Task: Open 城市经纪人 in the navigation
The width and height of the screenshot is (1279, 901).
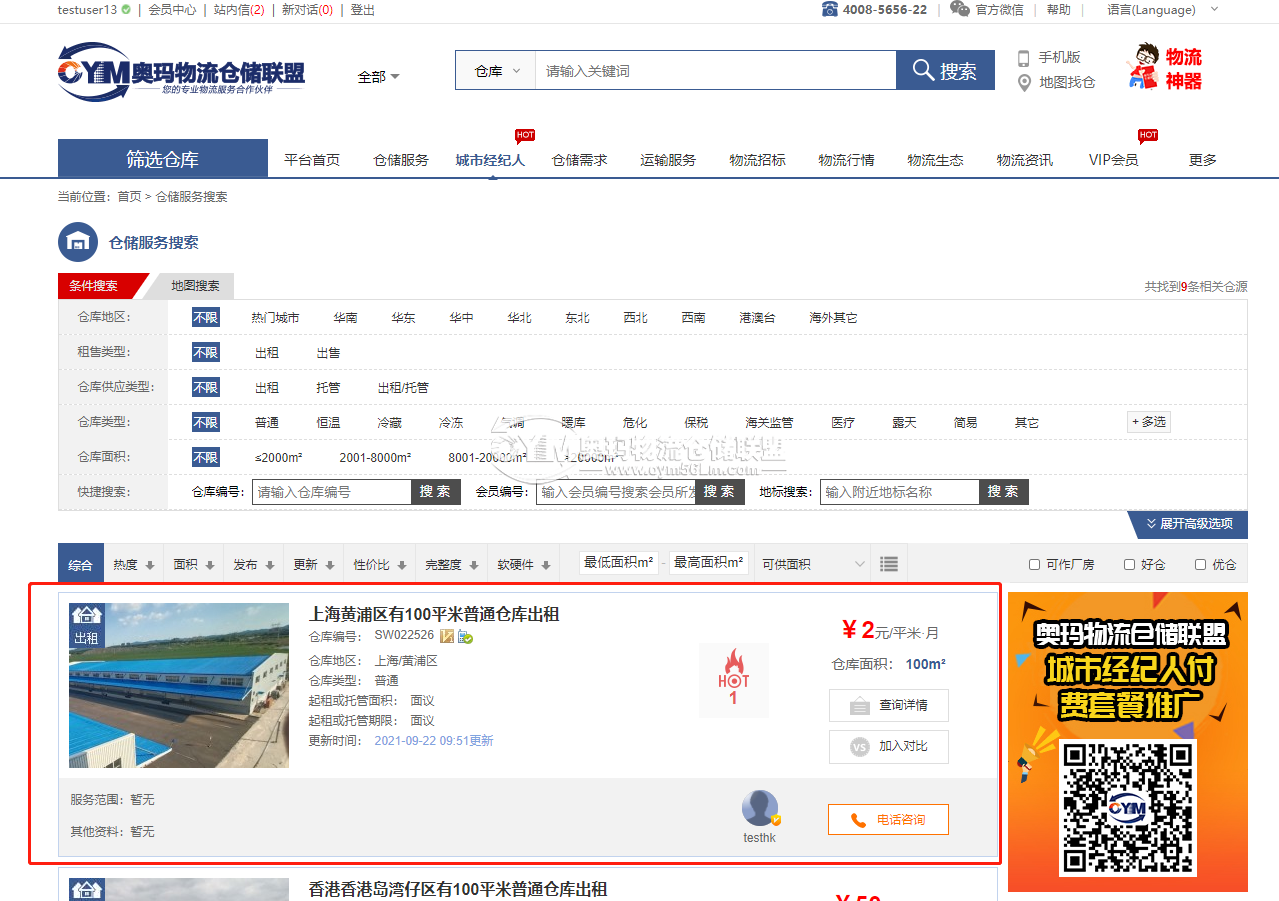Action: 490,160
